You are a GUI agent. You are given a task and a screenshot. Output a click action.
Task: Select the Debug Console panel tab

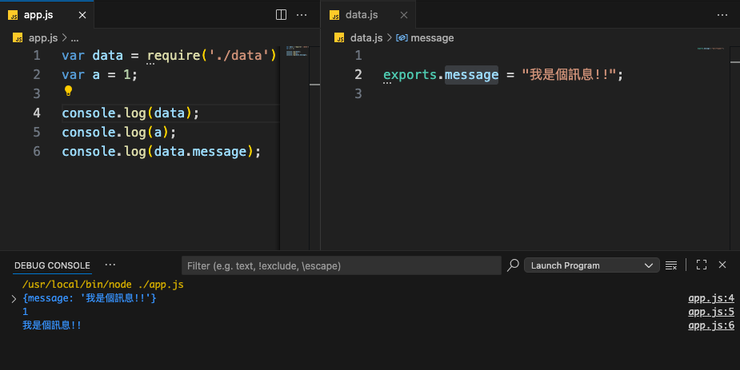point(52,265)
